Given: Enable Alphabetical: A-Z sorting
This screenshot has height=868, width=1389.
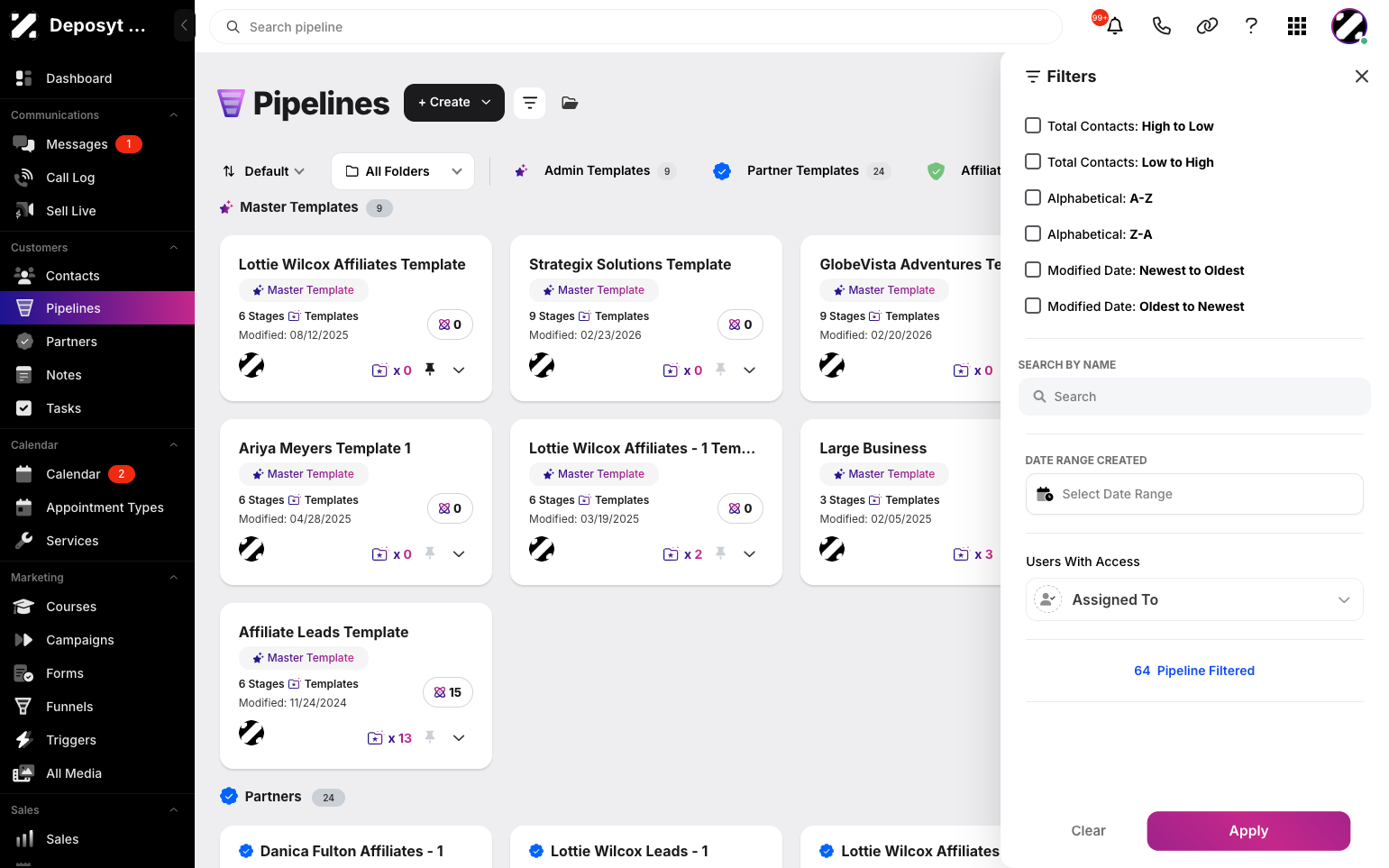Looking at the screenshot, I should [x=1033, y=197].
